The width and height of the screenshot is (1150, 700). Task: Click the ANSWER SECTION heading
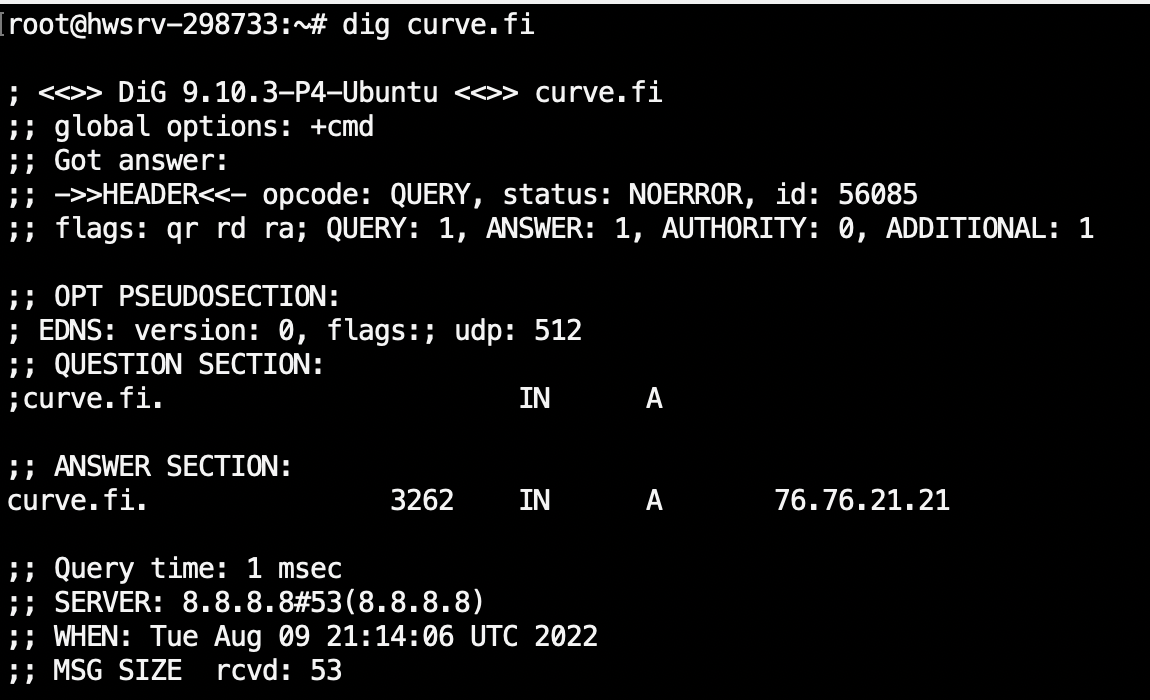pos(150,467)
